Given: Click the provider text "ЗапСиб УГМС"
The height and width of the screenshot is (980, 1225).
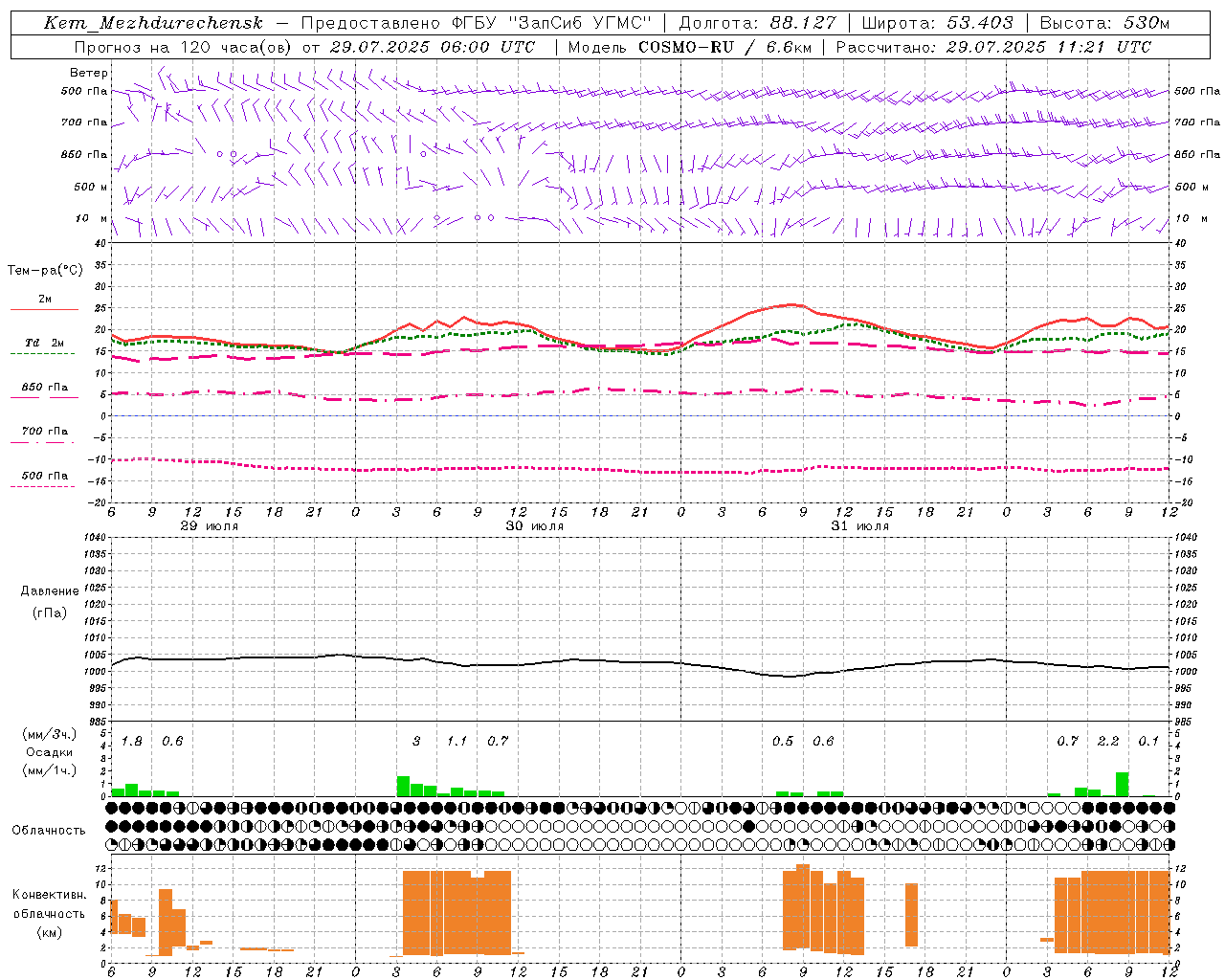Looking at the screenshot, I should 580,23.
